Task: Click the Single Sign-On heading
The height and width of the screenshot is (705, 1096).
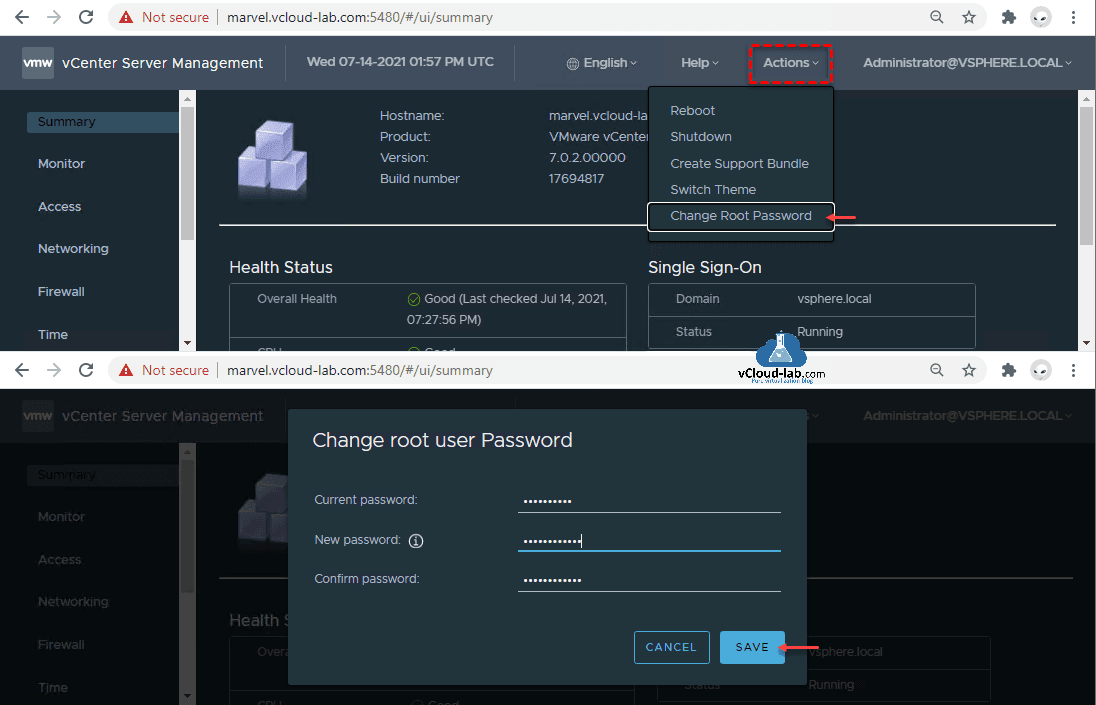Action: click(705, 268)
